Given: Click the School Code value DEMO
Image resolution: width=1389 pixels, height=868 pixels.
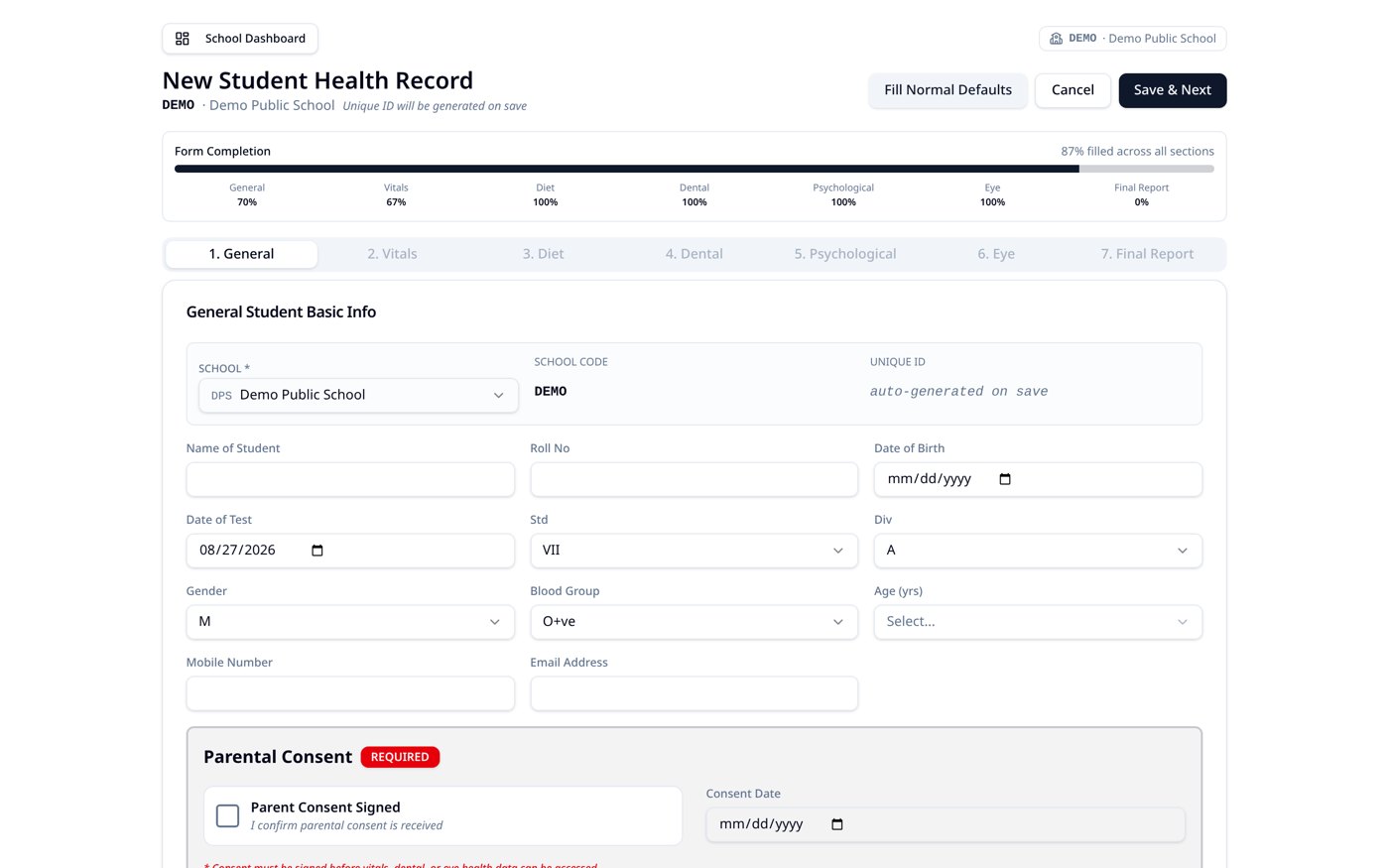Looking at the screenshot, I should (551, 392).
